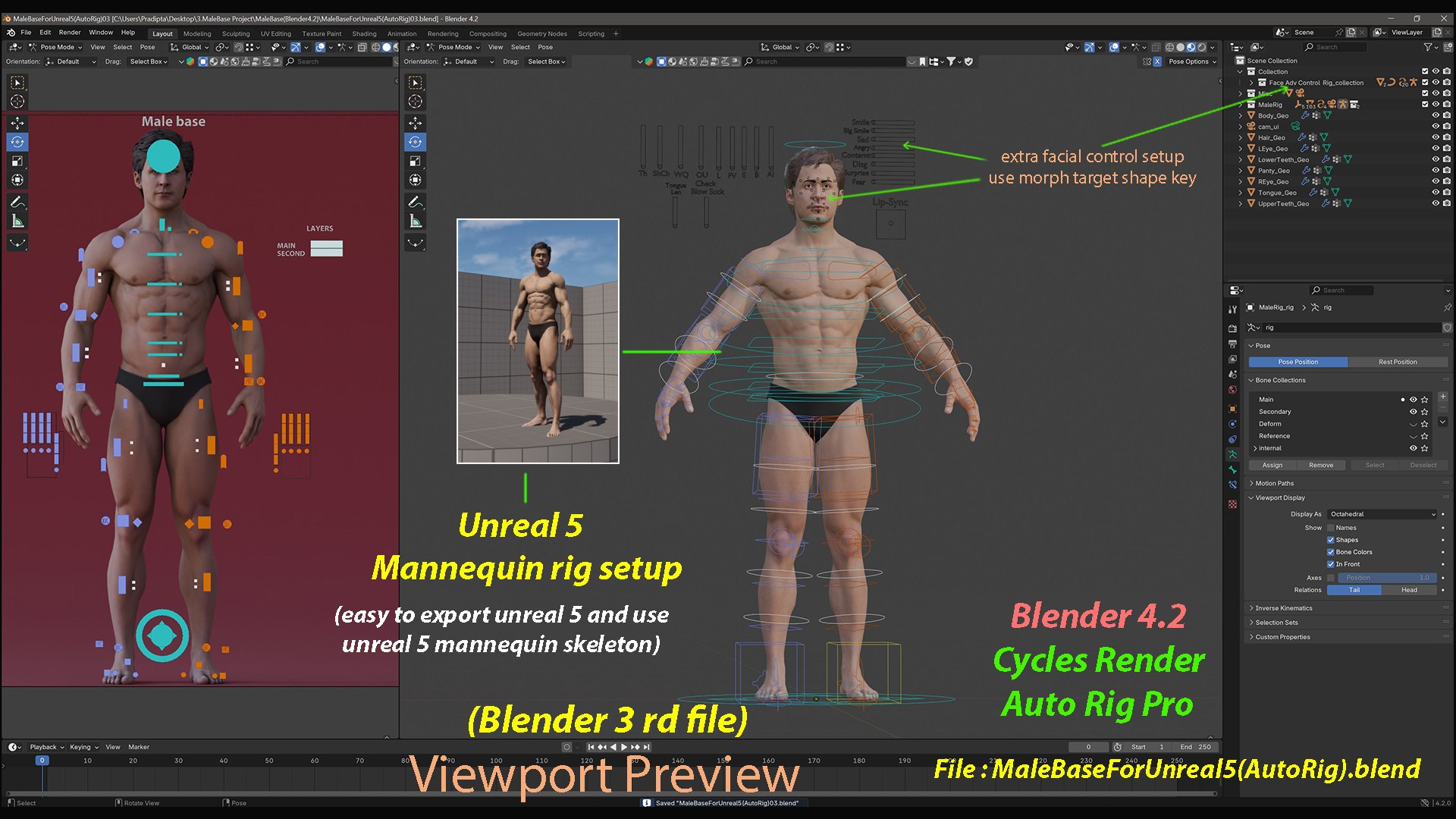Click the Assign button for bone collections

tap(1272, 465)
